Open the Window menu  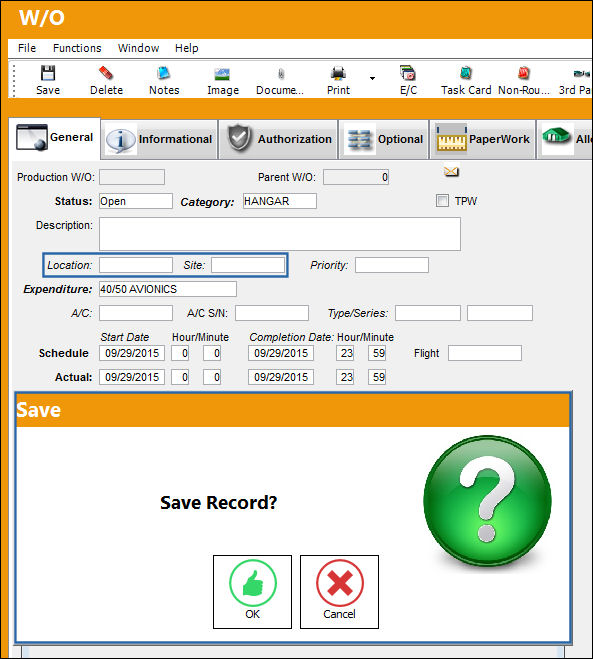pyautogui.click(x=138, y=48)
